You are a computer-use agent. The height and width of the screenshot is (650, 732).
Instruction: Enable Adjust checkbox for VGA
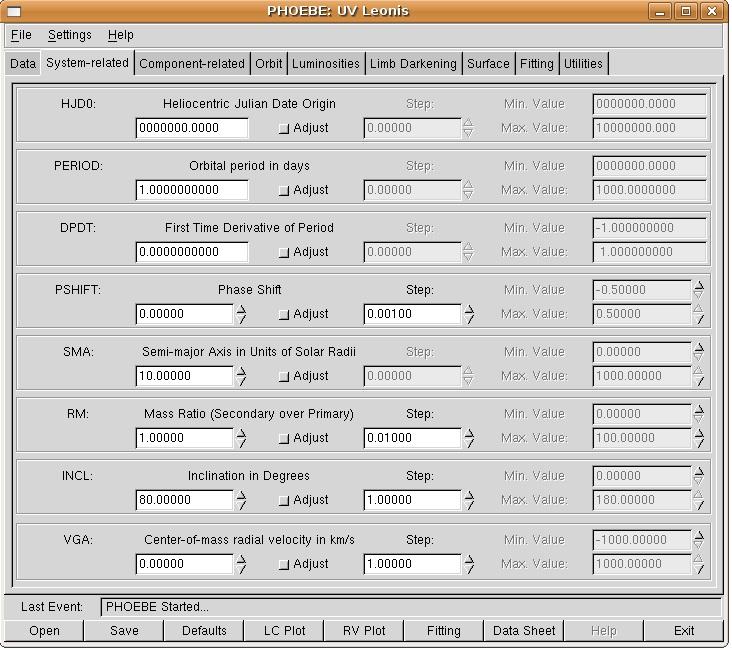[x=284, y=565]
